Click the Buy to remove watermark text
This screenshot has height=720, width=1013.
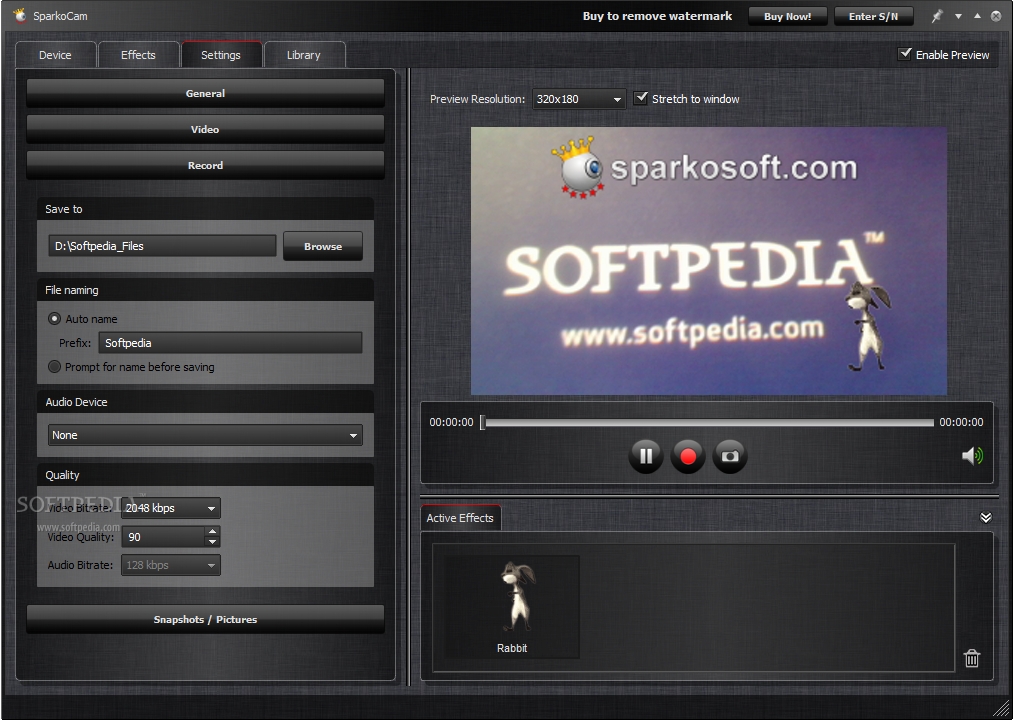coord(657,16)
